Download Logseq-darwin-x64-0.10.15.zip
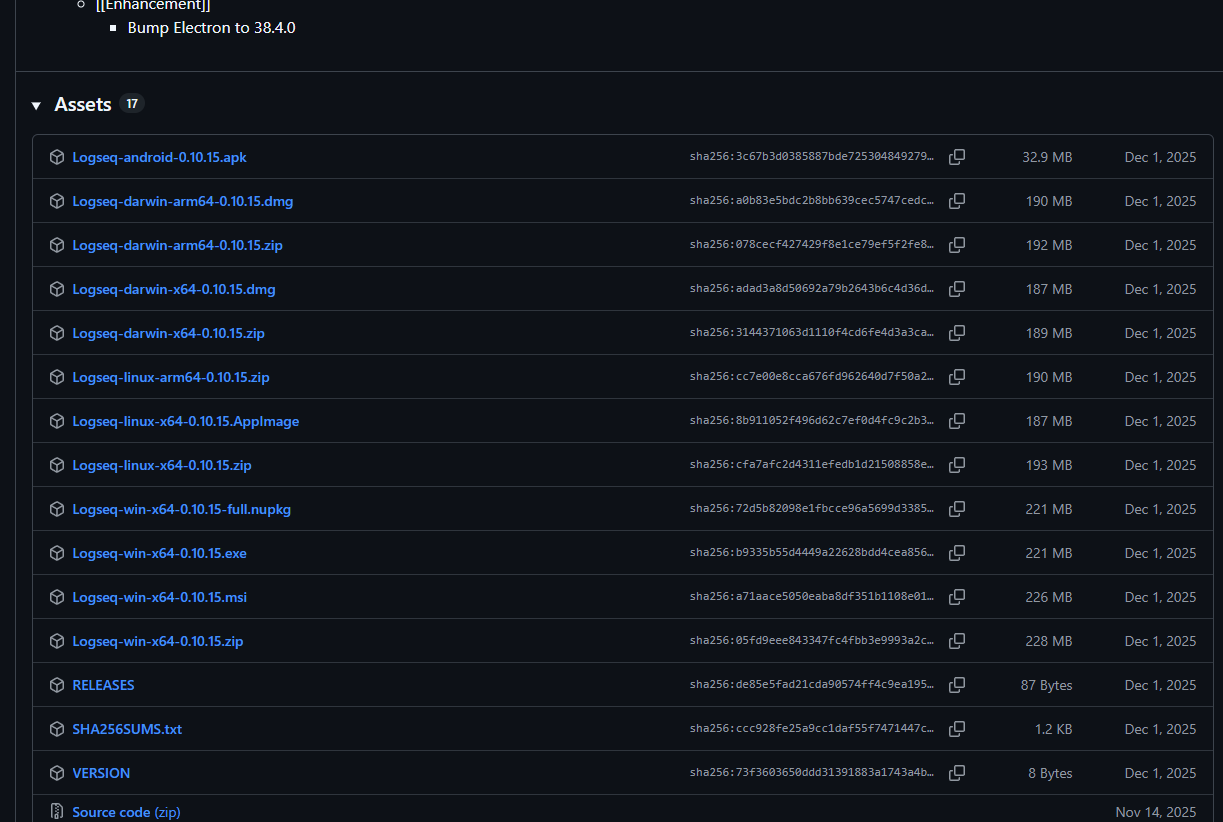 (x=168, y=333)
